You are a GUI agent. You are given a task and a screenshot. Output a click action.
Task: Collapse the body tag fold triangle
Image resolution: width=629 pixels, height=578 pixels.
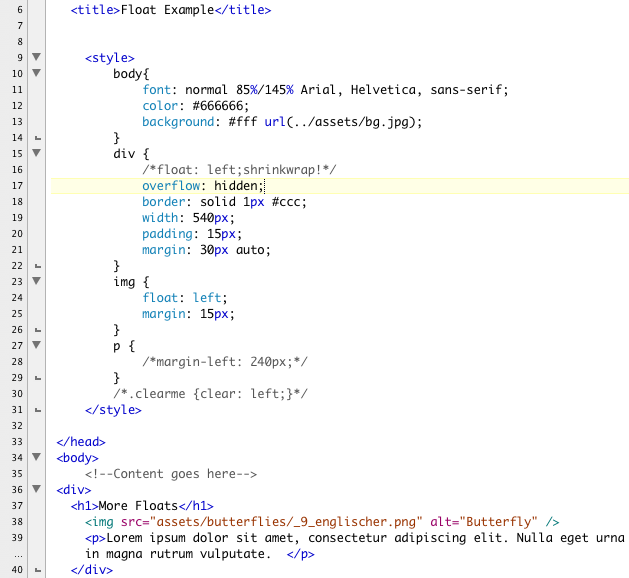pyautogui.click(x=37, y=458)
